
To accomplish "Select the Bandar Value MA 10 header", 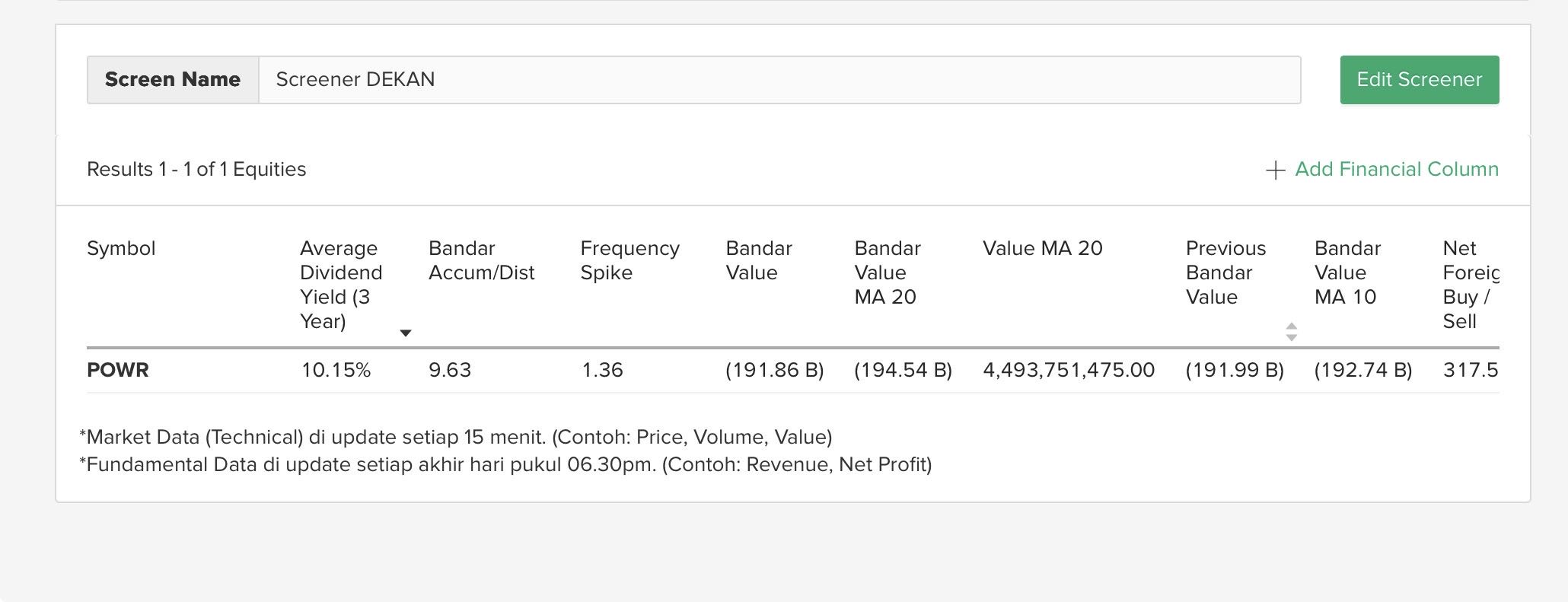I will pos(1347,272).
